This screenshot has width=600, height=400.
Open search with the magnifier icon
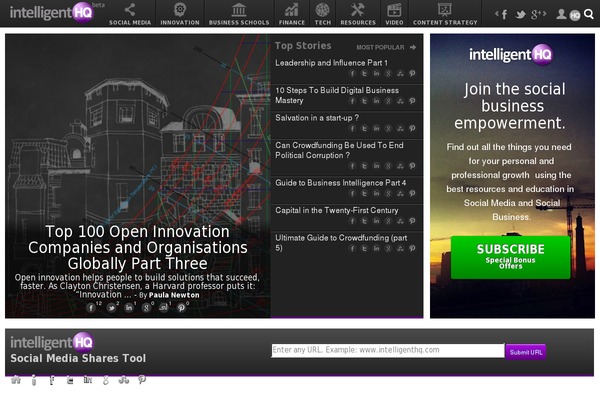[x=589, y=14]
